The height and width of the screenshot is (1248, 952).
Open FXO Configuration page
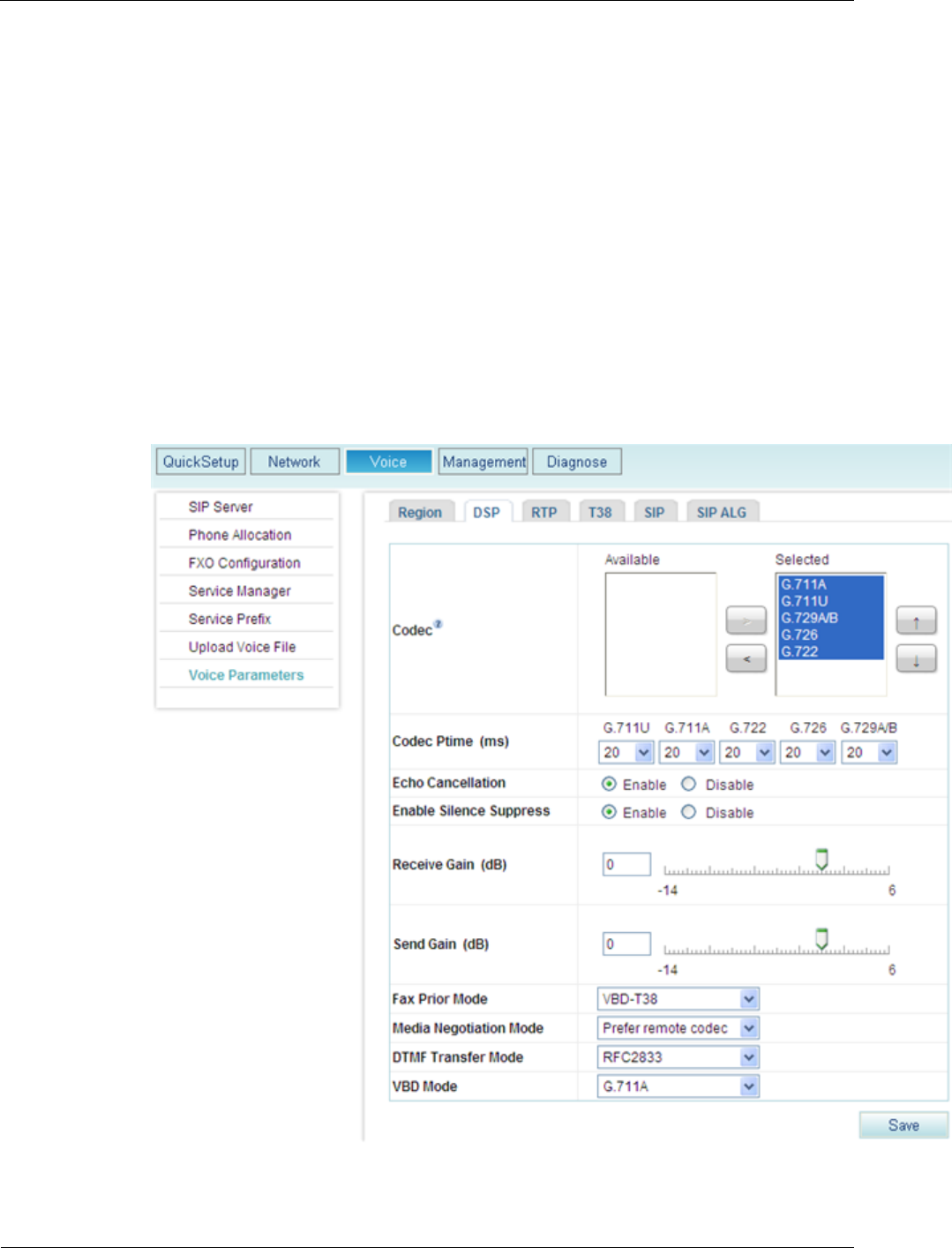[244, 563]
